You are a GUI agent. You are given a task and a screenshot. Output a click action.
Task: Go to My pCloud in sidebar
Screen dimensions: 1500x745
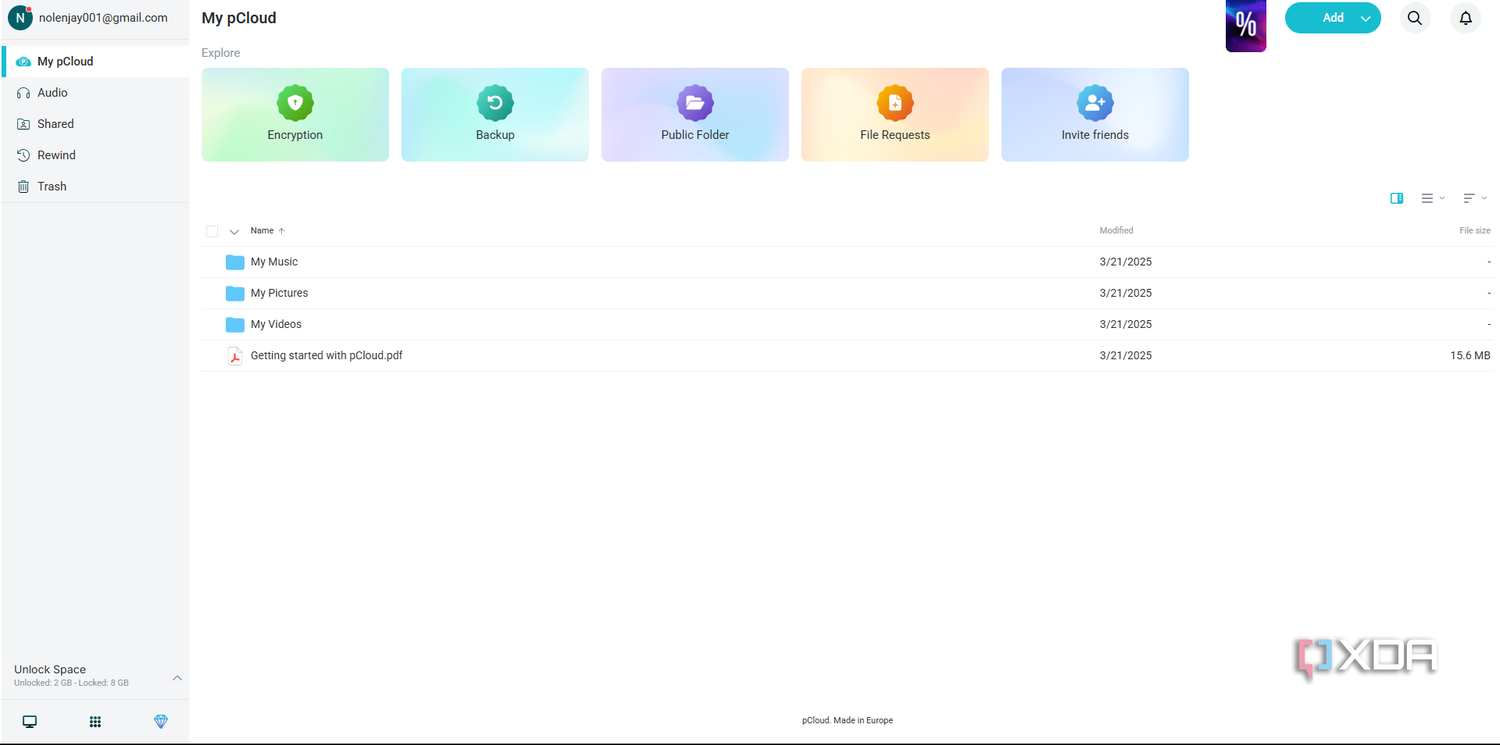[95, 61]
